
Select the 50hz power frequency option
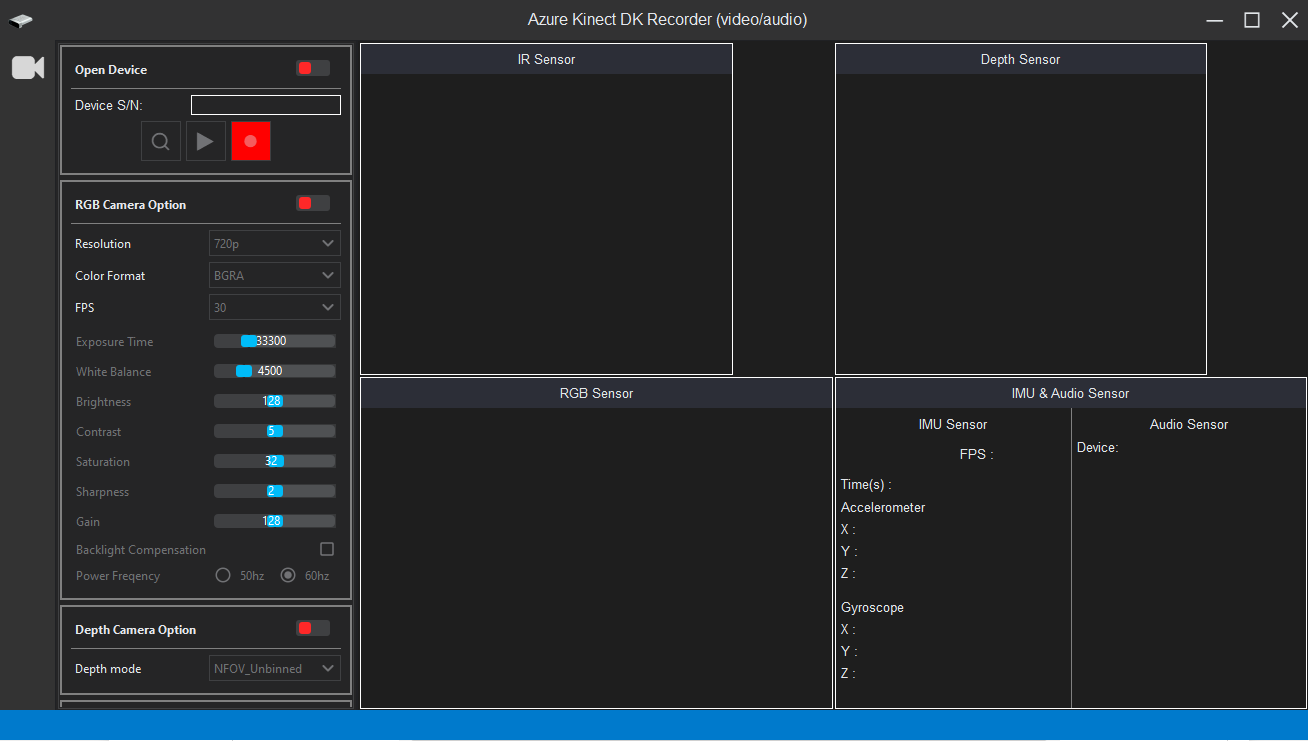point(224,575)
